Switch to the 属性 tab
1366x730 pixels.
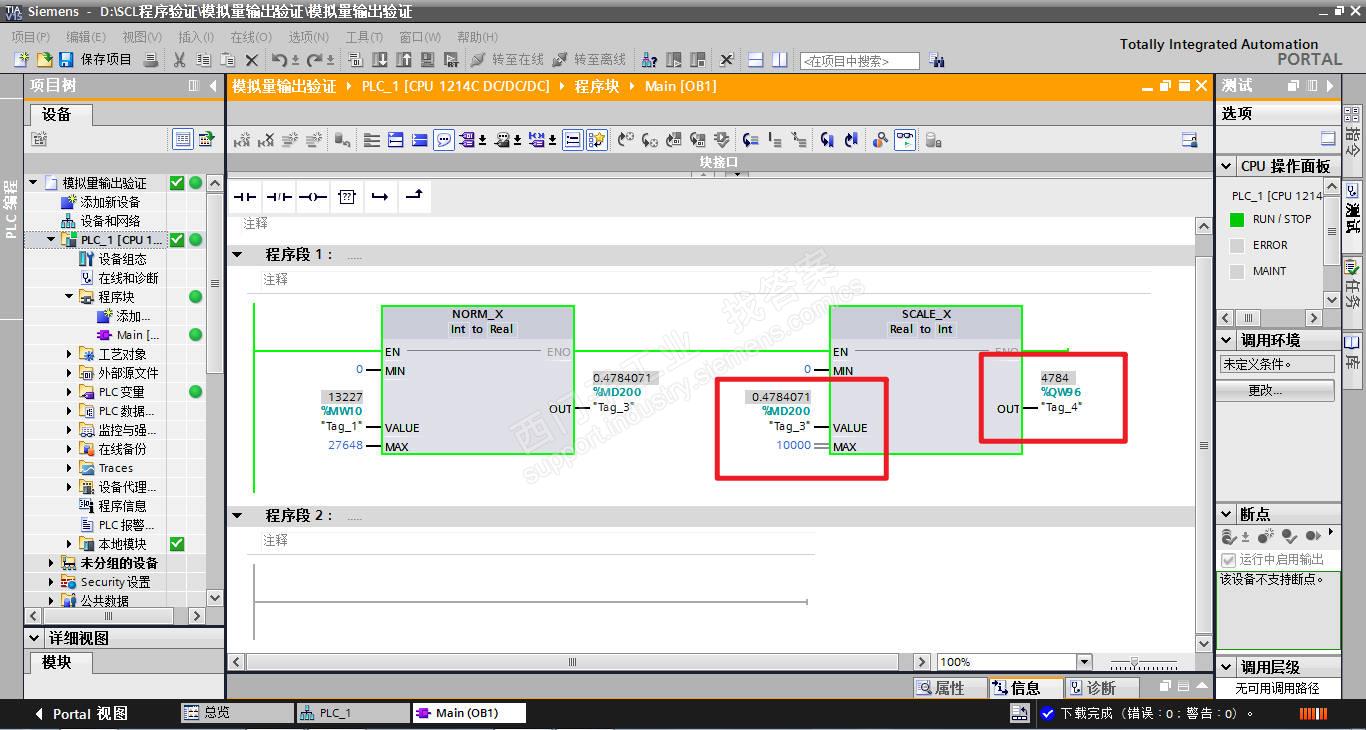949,688
